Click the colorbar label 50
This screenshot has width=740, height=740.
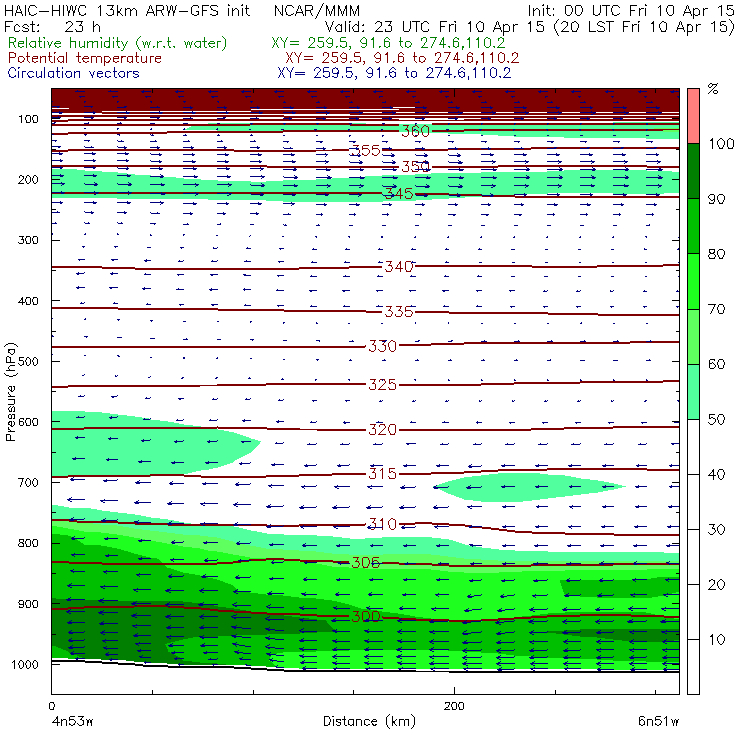click(716, 420)
